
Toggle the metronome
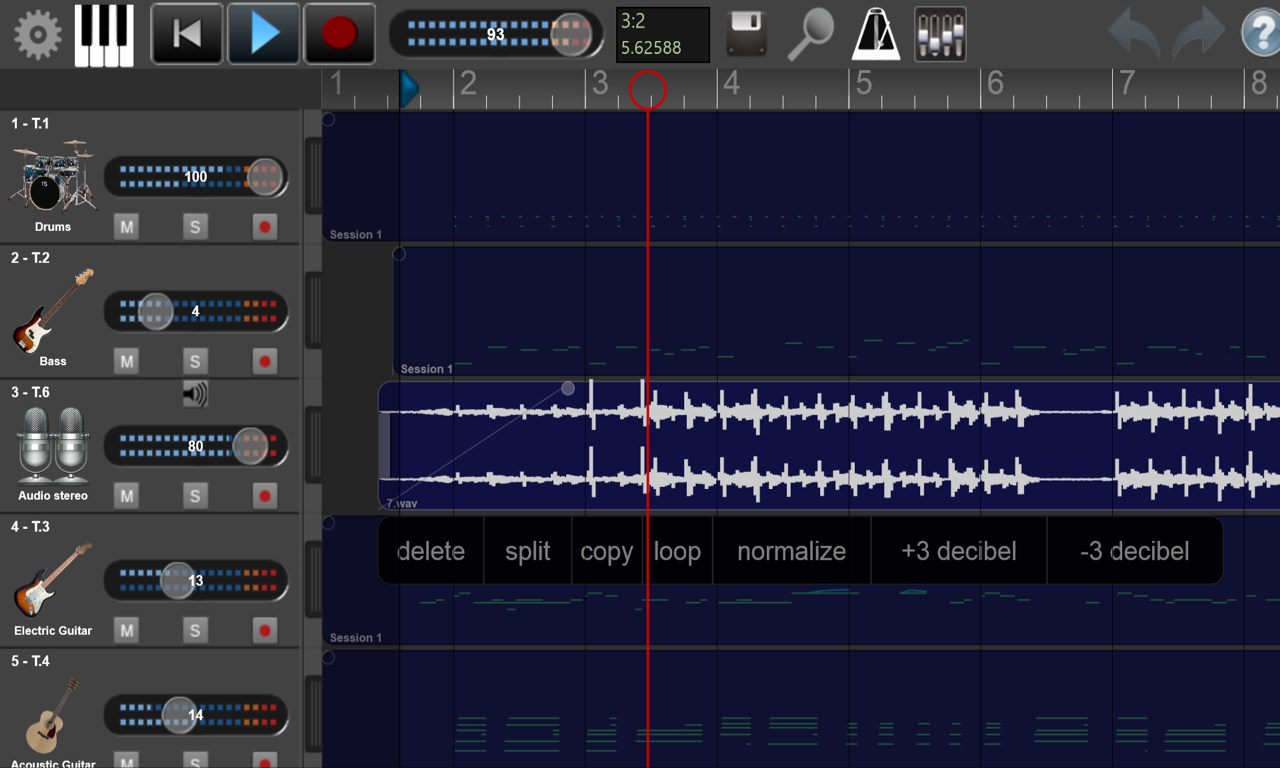coord(876,35)
